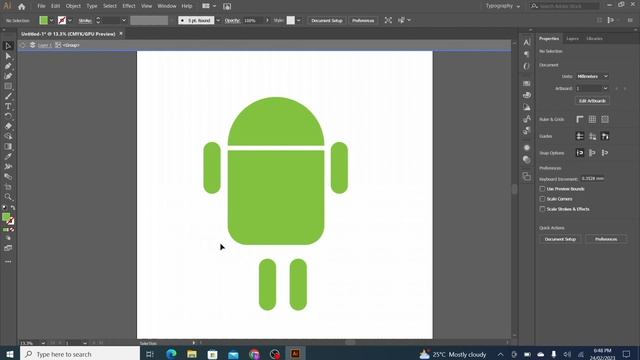Open the Arrange Documents icon
The height and width of the screenshot is (360, 640).
click(208, 6)
